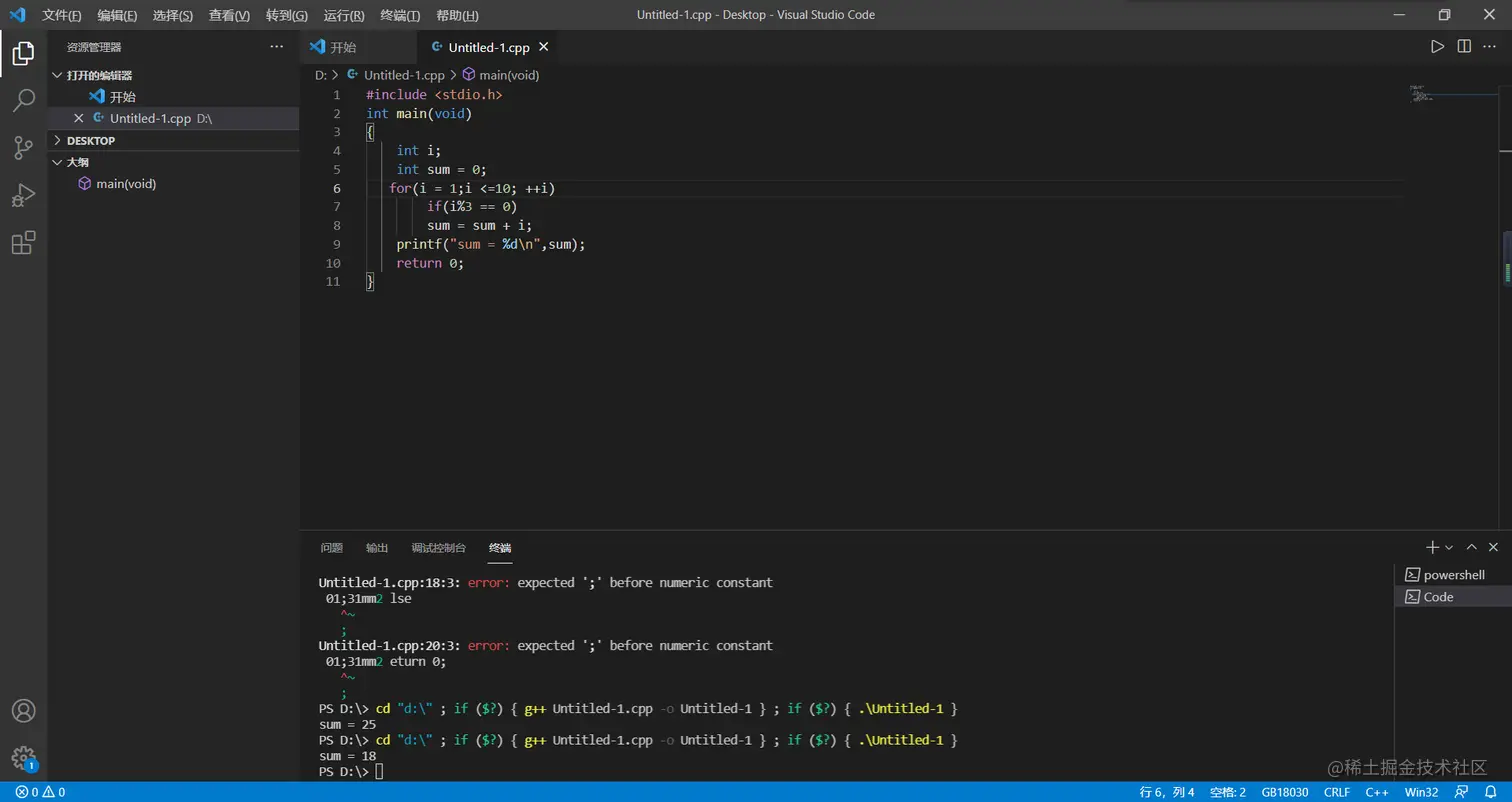Click the 'sum = 18' terminal output
Image resolution: width=1512 pixels, height=802 pixels.
click(x=347, y=756)
